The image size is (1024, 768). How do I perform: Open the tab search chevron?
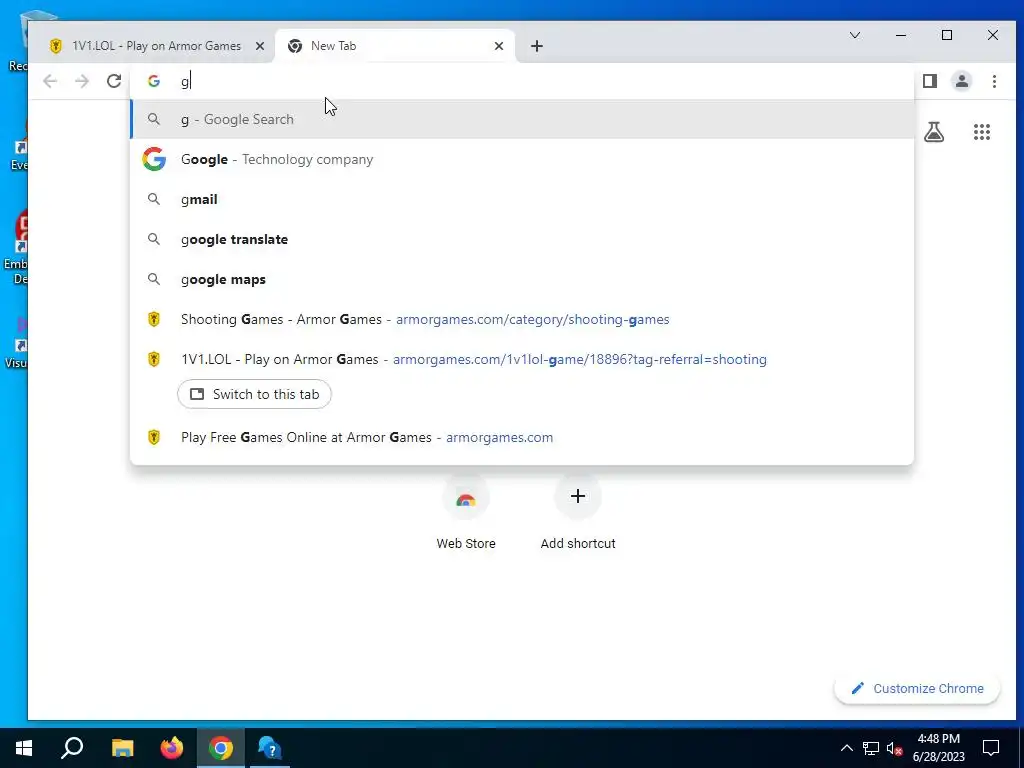pos(854,35)
